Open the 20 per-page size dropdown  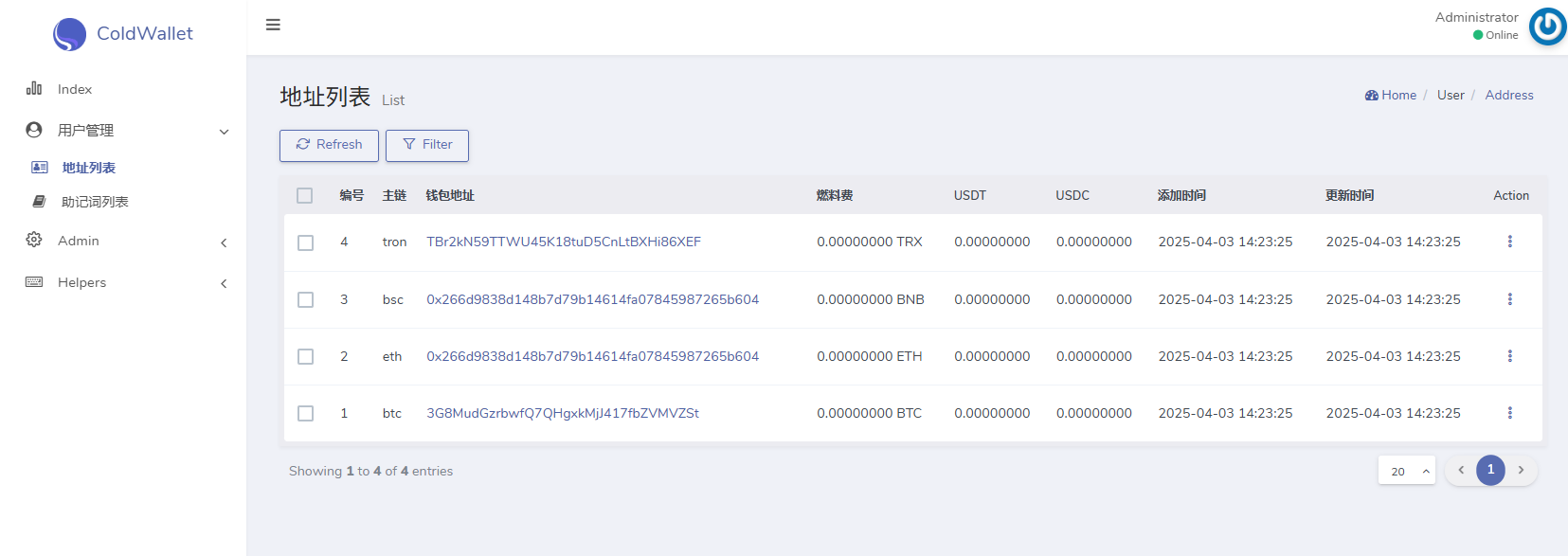pyautogui.click(x=1407, y=471)
